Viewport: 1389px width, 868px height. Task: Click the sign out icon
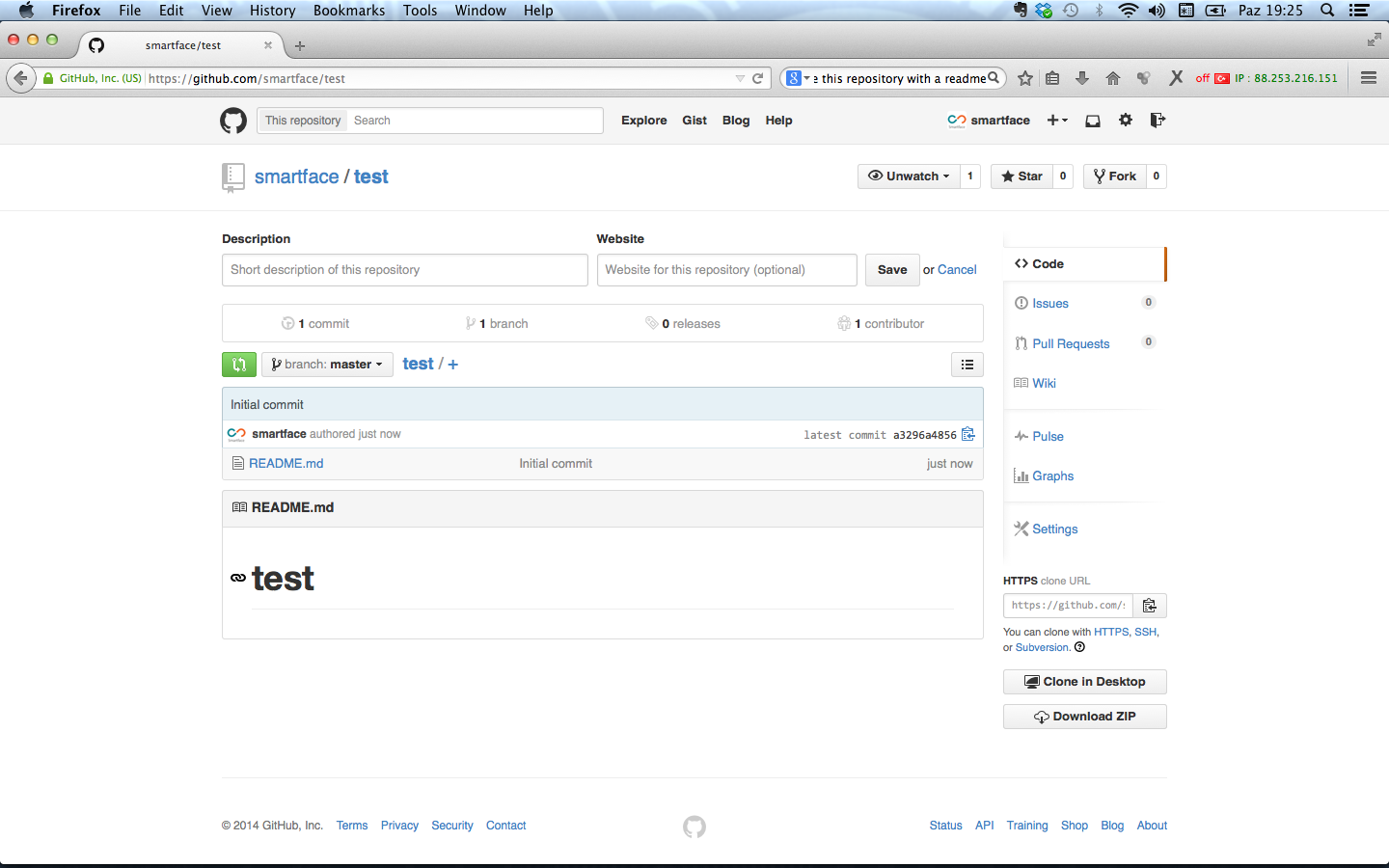(1157, 121)
